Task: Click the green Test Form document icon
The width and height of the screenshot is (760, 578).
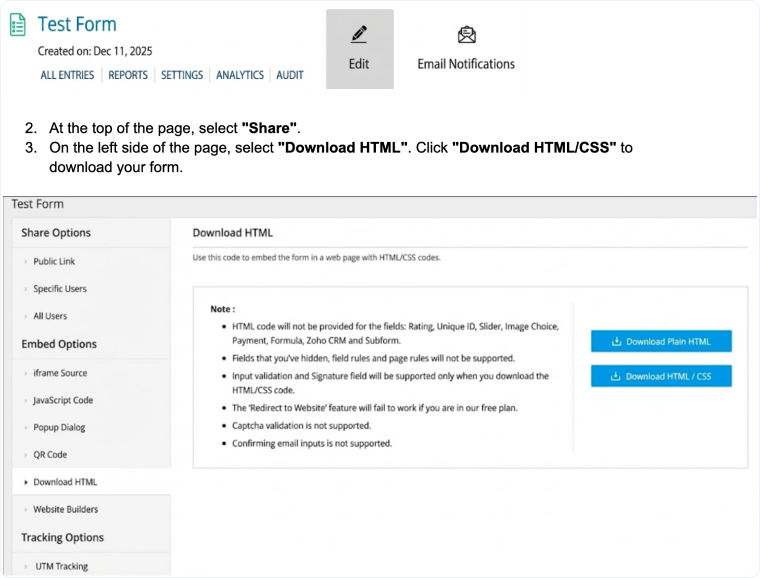Action: (x=17, y=25)
